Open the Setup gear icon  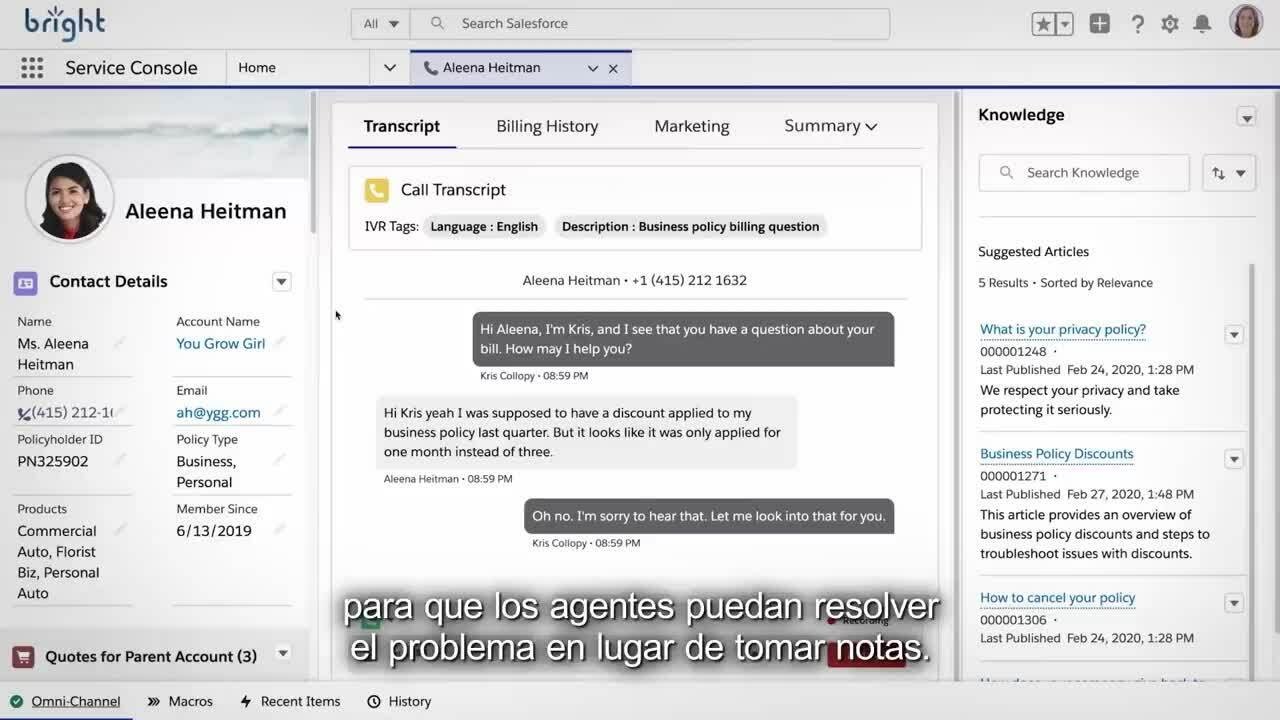tap(1170, 24)
